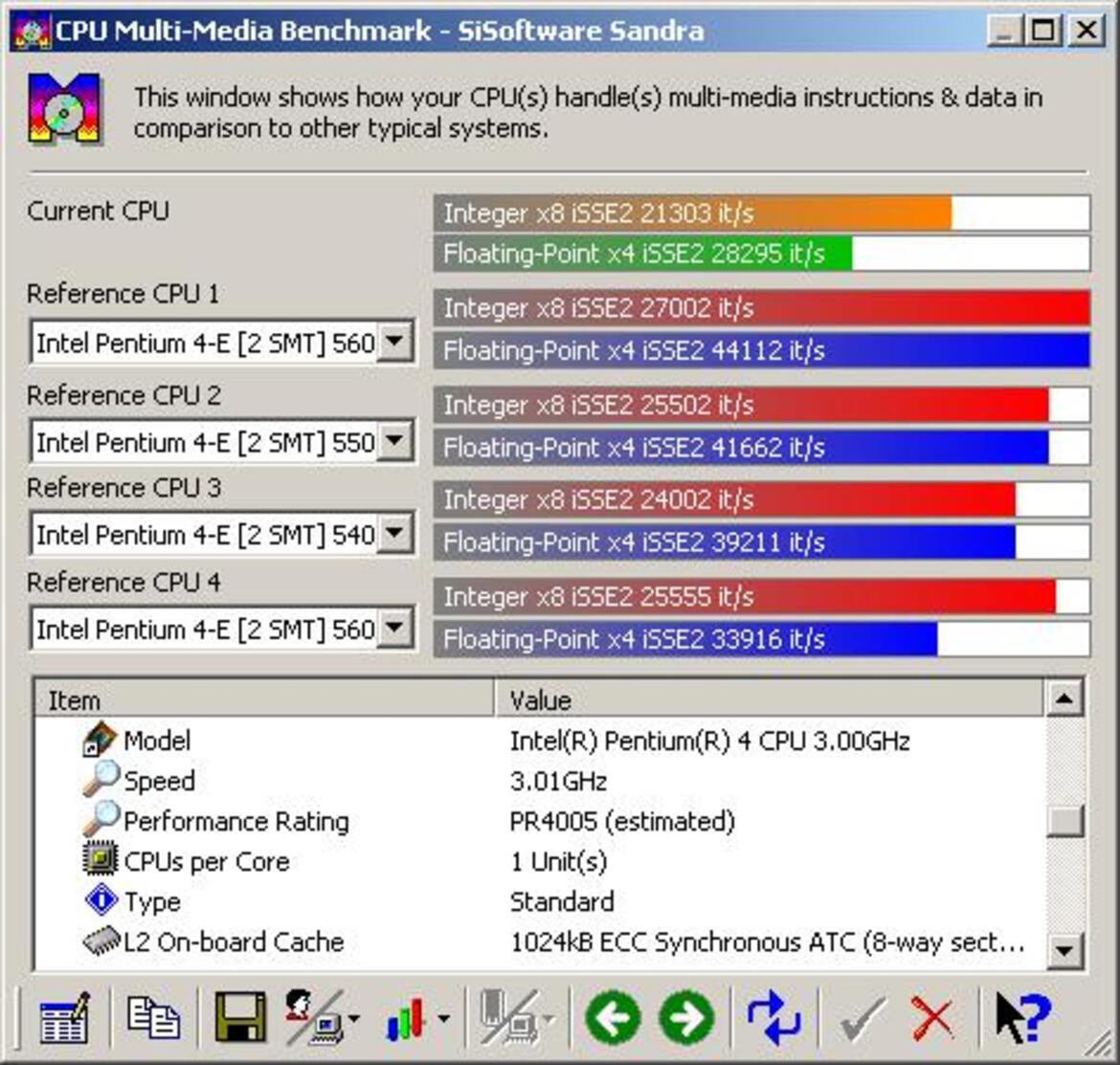Select the Standard type value
The image size is (1120, 1065).
[x=562, y=901]
